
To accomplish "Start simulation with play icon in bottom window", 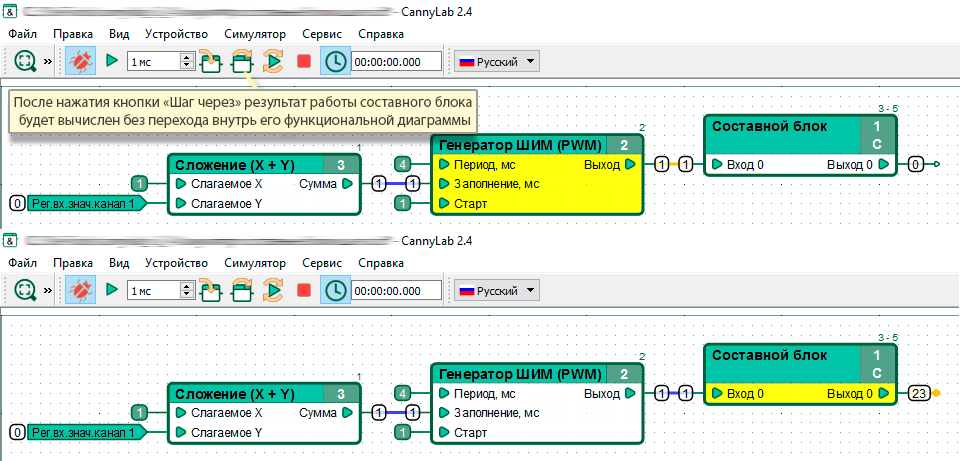I will tap(111, 290).
